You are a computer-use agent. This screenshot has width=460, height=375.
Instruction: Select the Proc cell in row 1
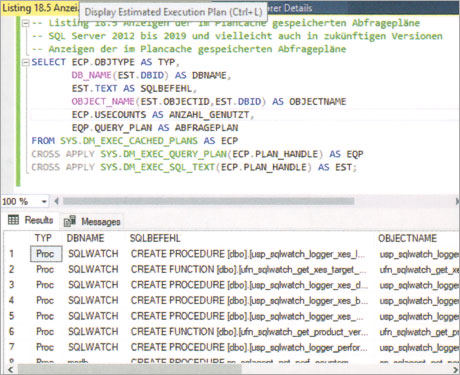pos(46,254)
